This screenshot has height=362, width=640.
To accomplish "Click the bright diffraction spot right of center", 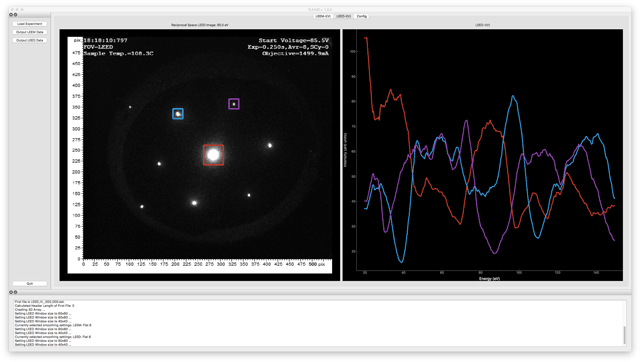I will (x=270, y=145).
